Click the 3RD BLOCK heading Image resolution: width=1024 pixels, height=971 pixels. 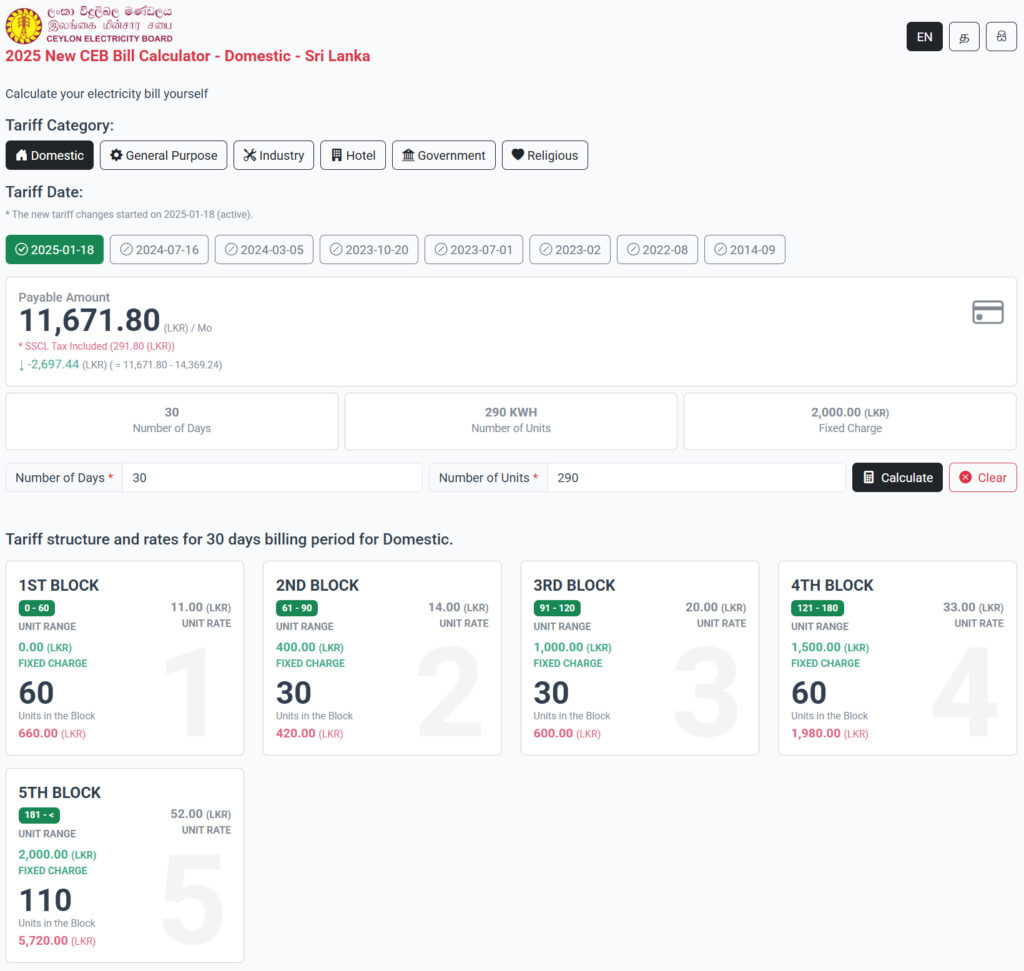[574, 585]
